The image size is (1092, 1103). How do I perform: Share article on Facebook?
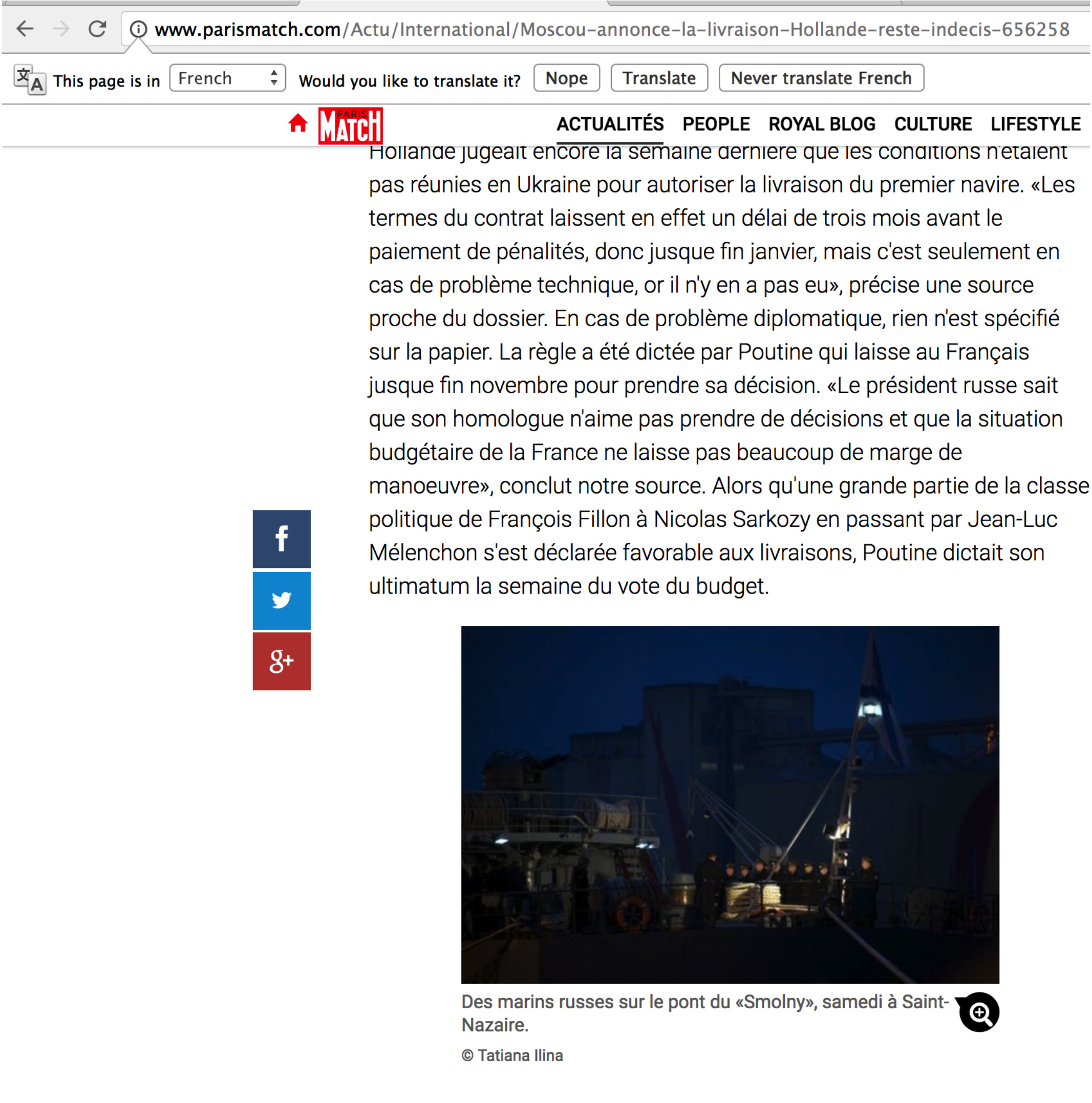282,539
